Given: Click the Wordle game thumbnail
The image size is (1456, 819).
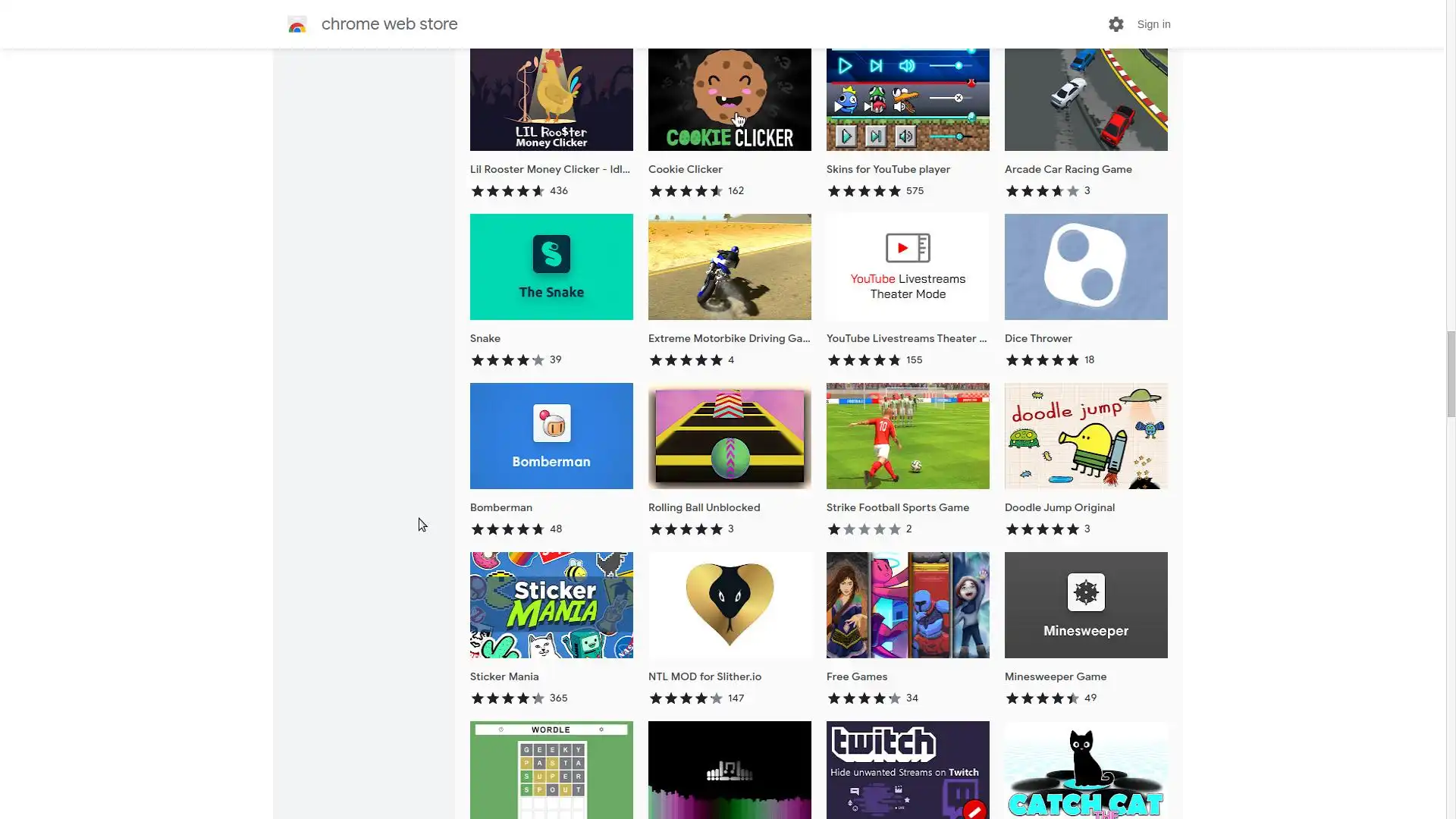Looking at the screenshot, I should point(551,769).
